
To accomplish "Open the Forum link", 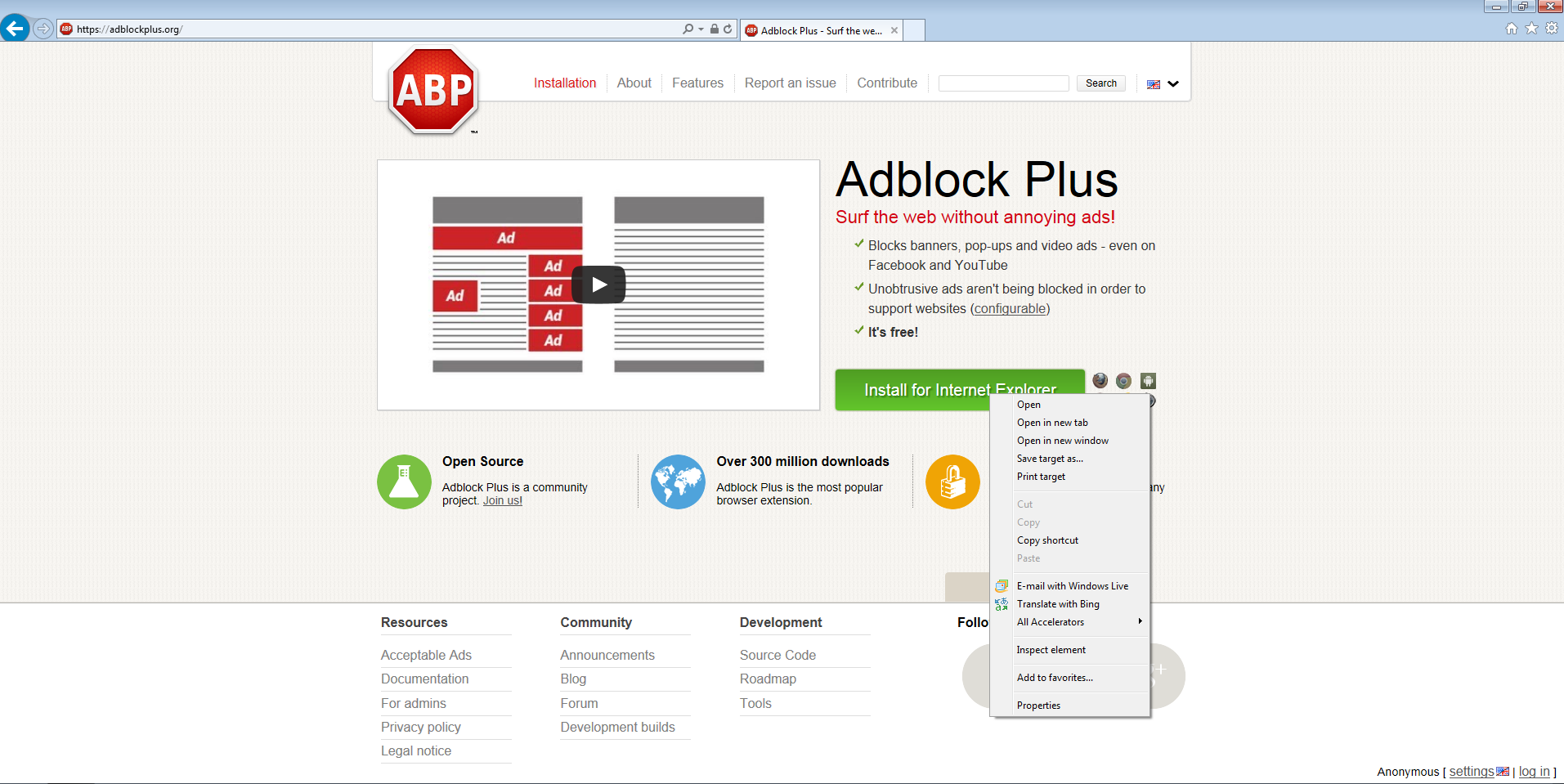I will coord(579,703).
